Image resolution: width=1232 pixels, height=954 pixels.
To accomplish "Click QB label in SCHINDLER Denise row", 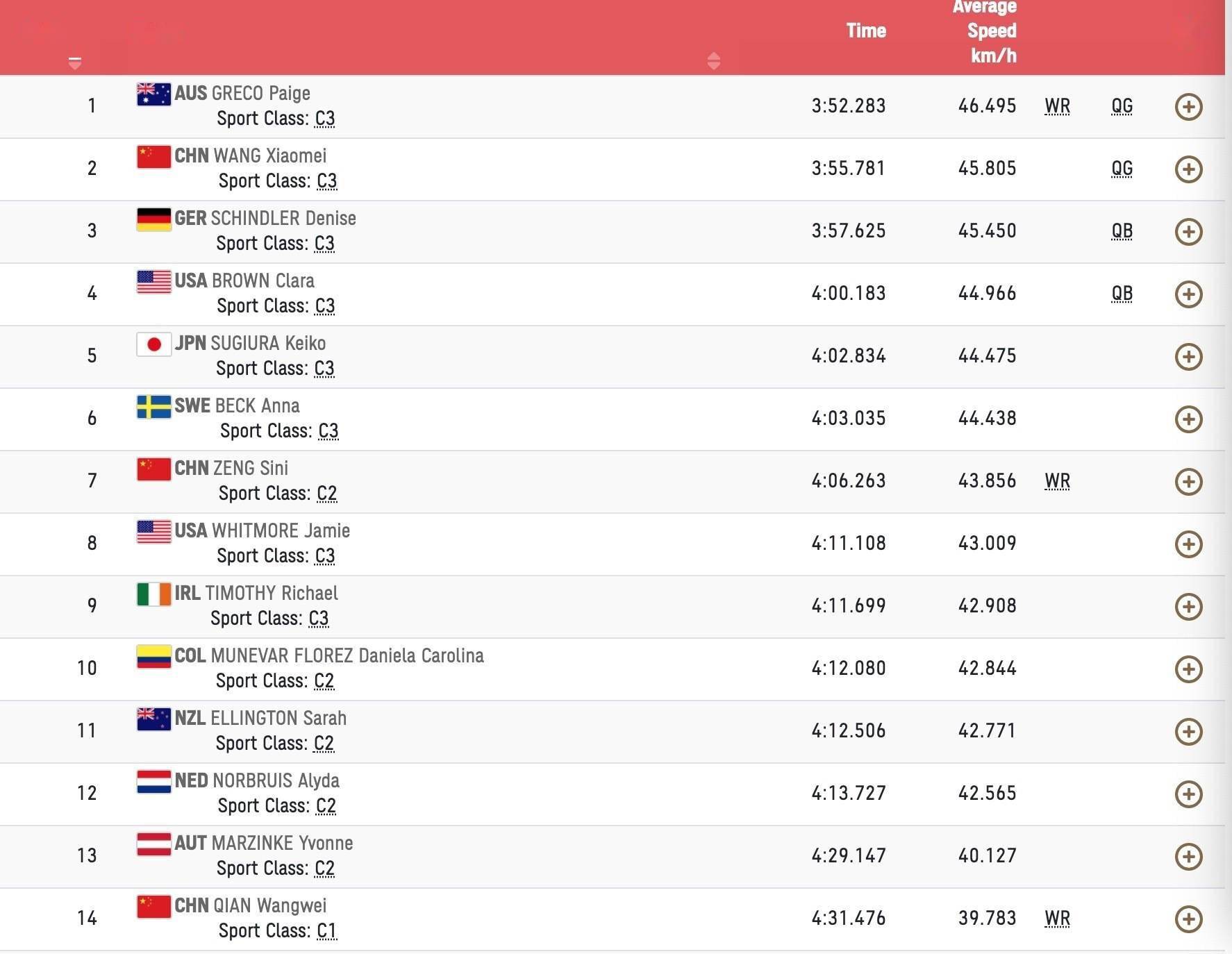I will pyautogui.click(x=1122, y=231).
